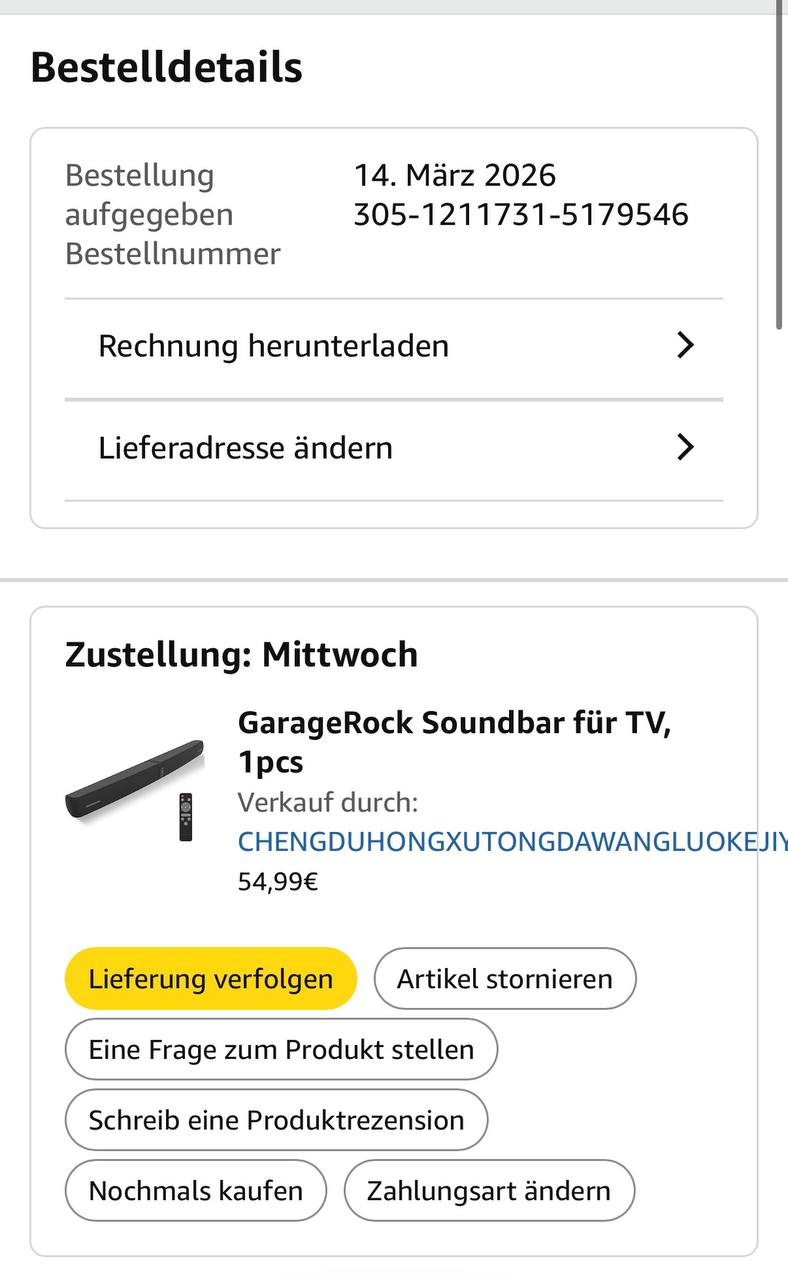The width and height of the screenshot is (788, 1280).
Task: Tap the order number 305-1211731-5179546
Action: 520,214
